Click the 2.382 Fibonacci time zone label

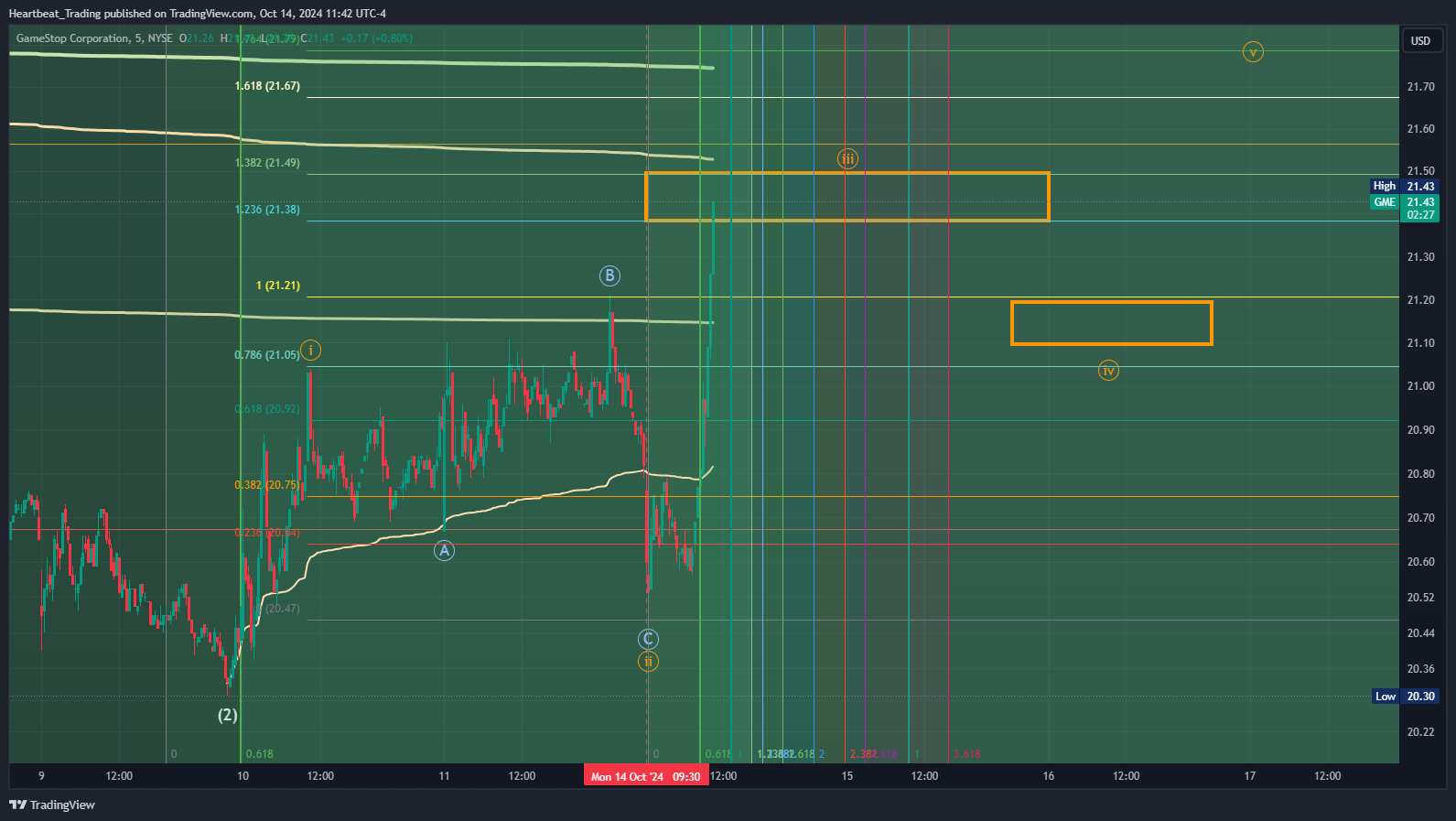[x=863, y=754]
